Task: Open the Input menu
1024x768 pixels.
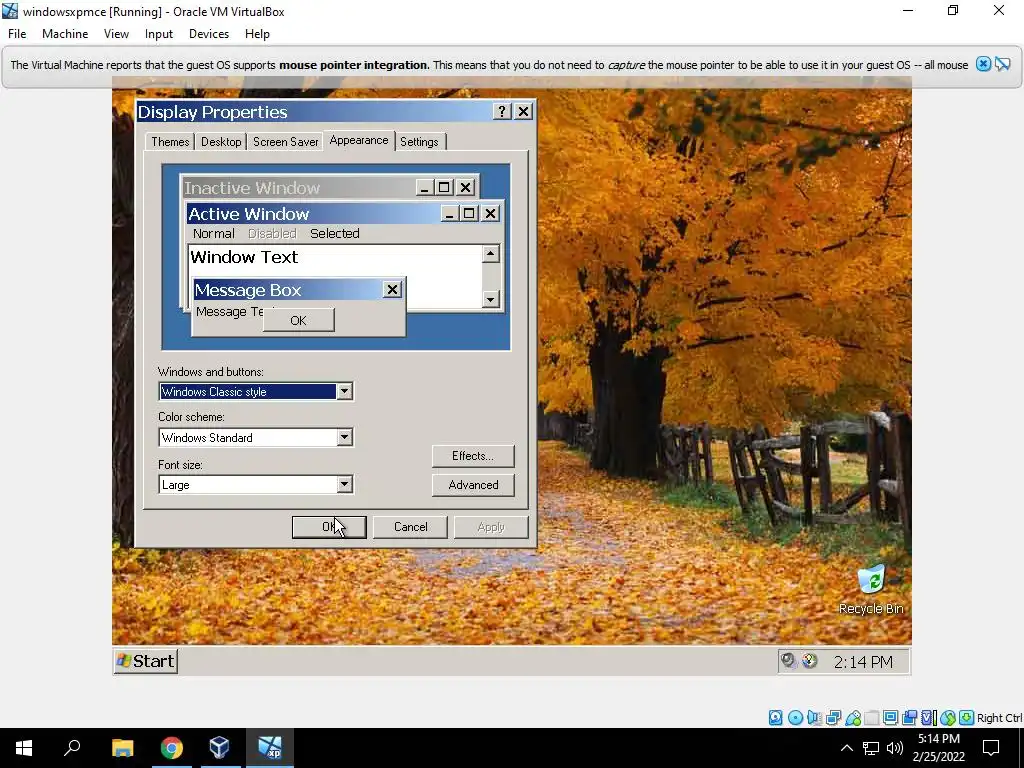Action: [159, 34]
